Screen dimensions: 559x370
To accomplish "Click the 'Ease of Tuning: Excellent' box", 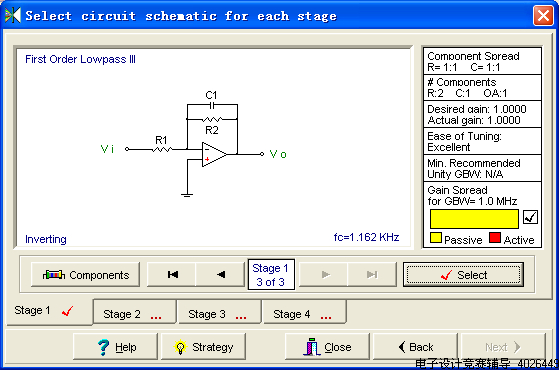I will (482, 142).
